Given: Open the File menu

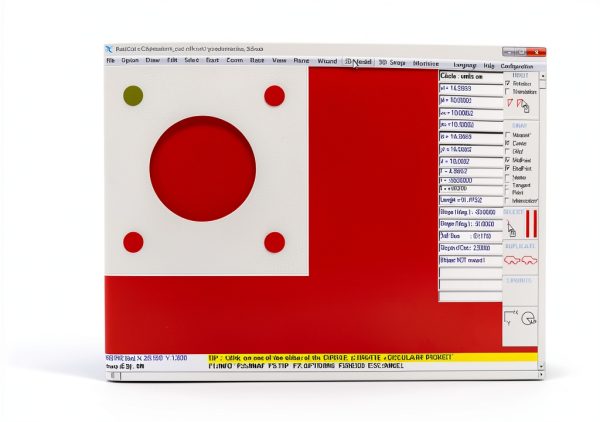Looking at the screenshot, I should (x=110, y=60).
